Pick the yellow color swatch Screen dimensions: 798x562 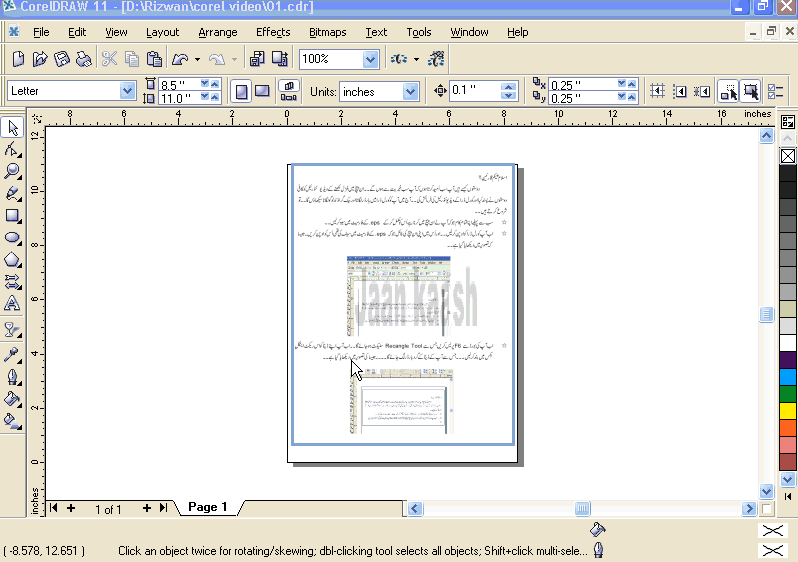788,410
